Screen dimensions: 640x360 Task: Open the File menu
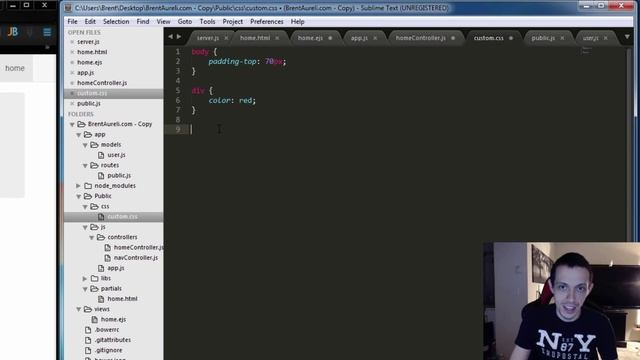click(x=73, y=22)
